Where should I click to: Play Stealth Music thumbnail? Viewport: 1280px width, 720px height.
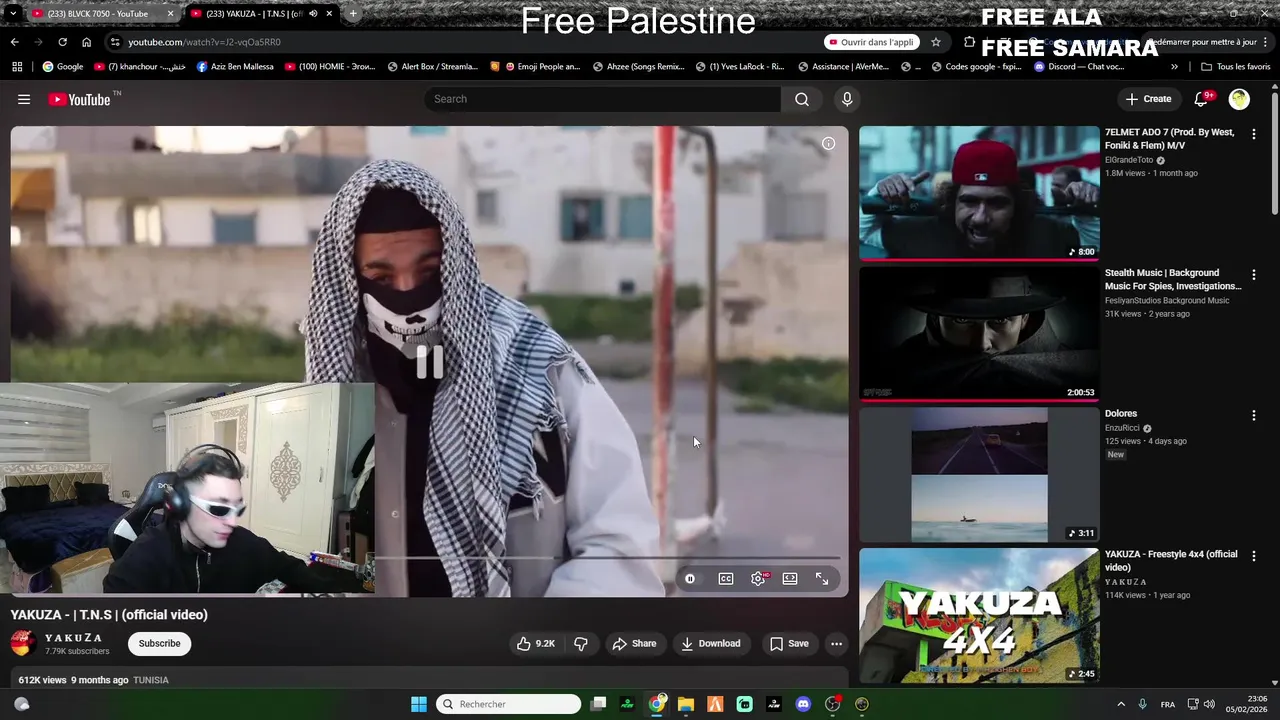pos(979,334)
